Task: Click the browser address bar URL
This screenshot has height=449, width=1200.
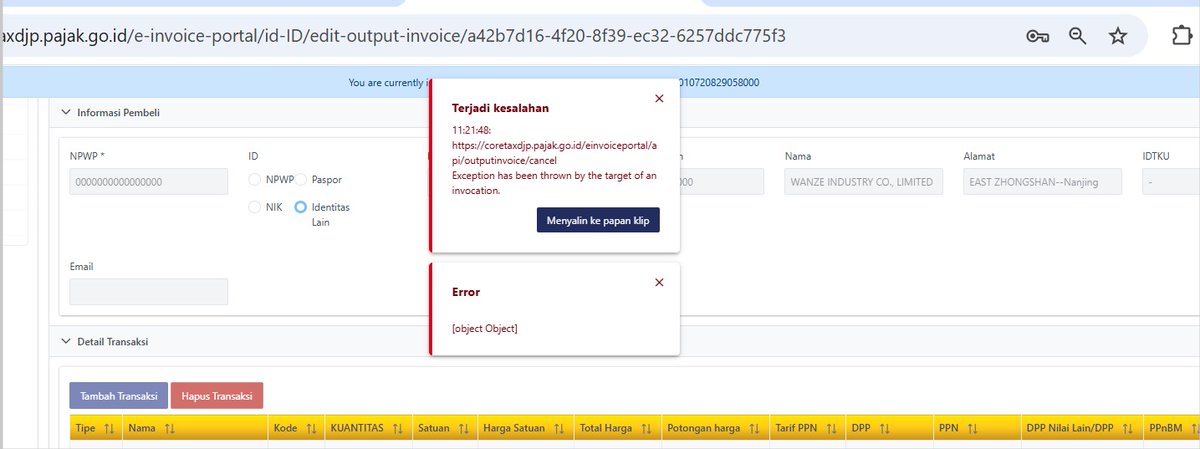Action: [x=394, y=36]
